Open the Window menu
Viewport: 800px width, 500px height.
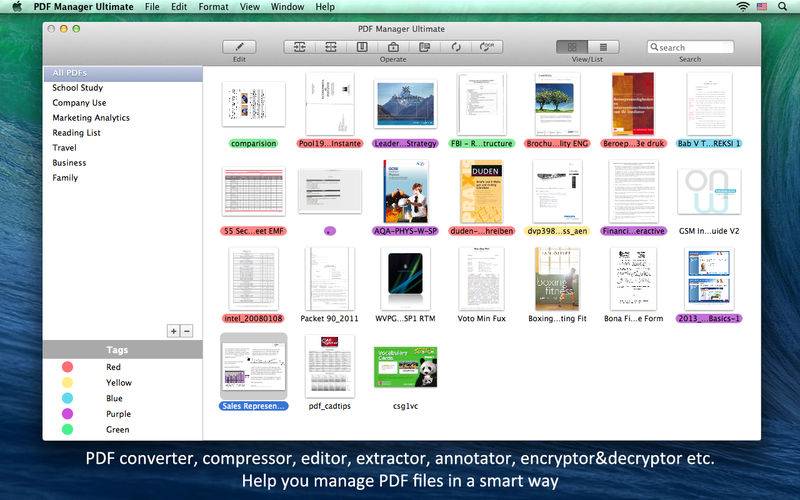287,7
